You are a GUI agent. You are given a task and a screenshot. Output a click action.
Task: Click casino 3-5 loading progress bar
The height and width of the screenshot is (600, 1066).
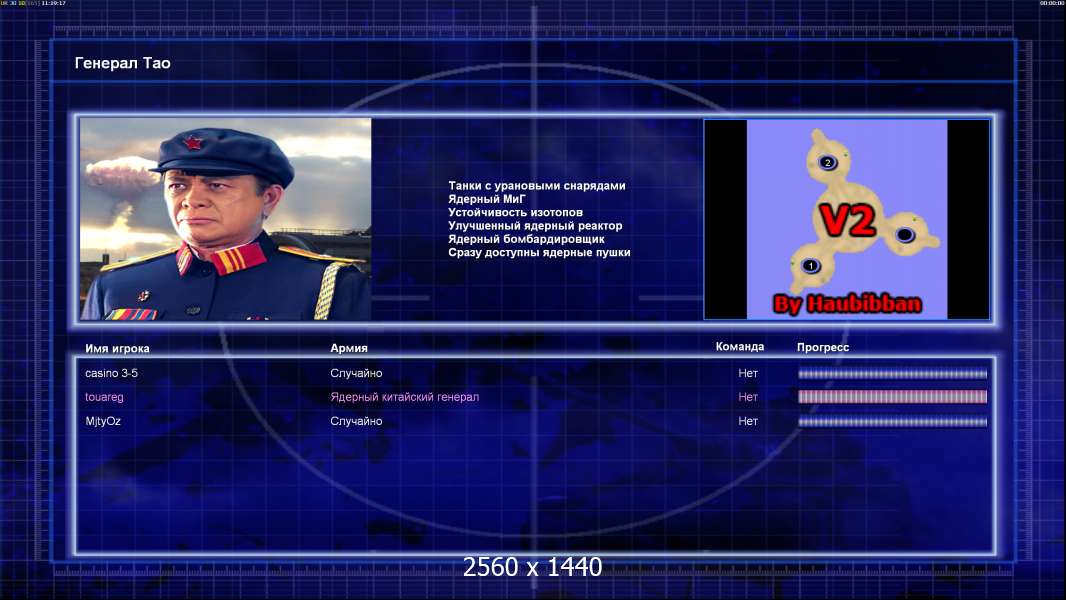(x=892, y=374)
